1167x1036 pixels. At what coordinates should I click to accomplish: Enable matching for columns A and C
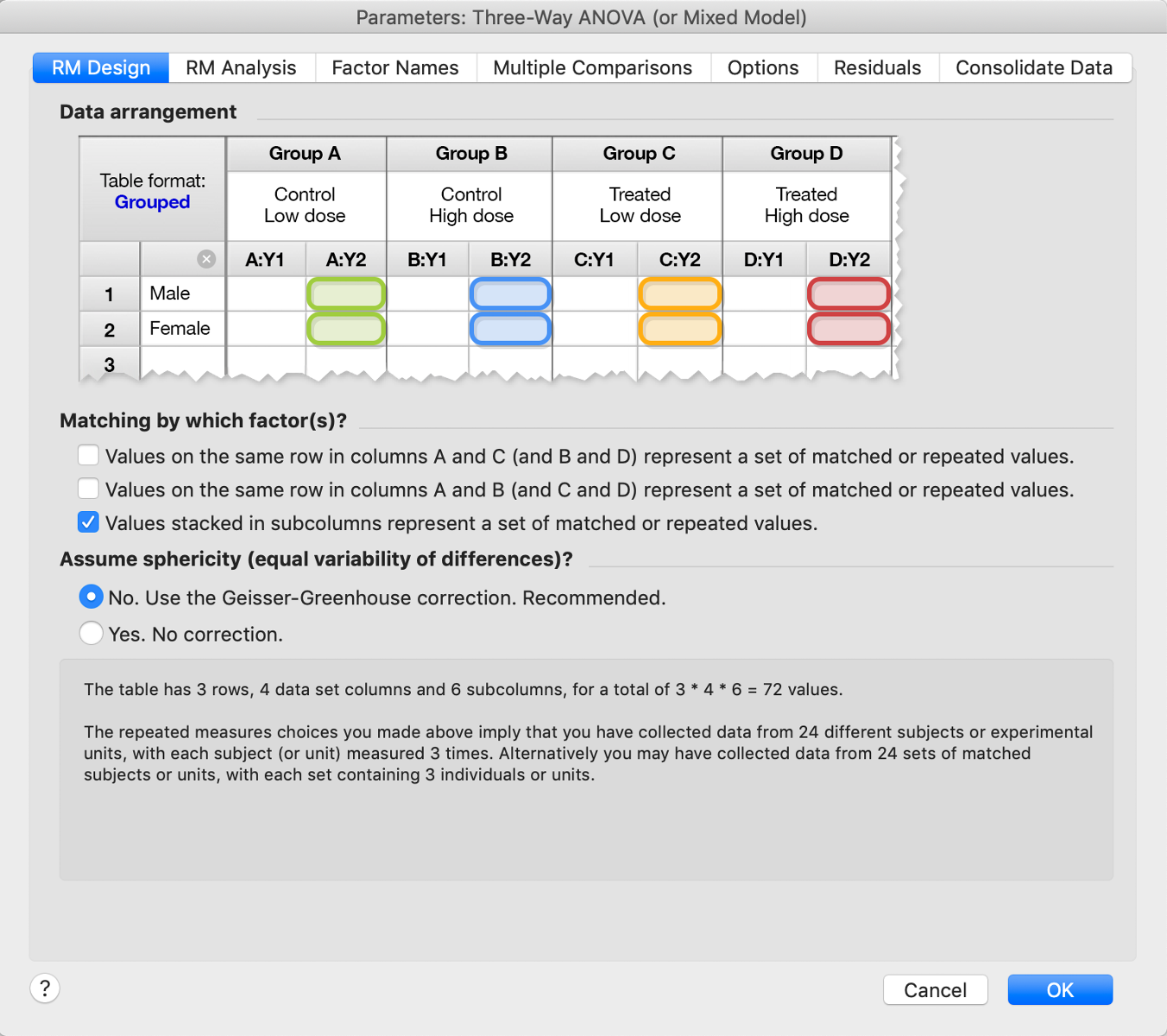tap(88, 455)
